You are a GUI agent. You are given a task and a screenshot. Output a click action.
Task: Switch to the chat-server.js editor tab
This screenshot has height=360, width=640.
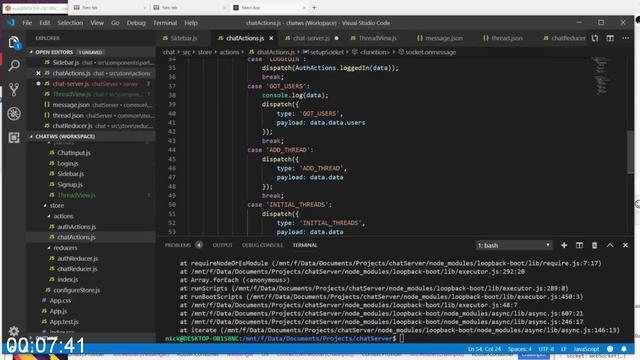pos(311,38)
